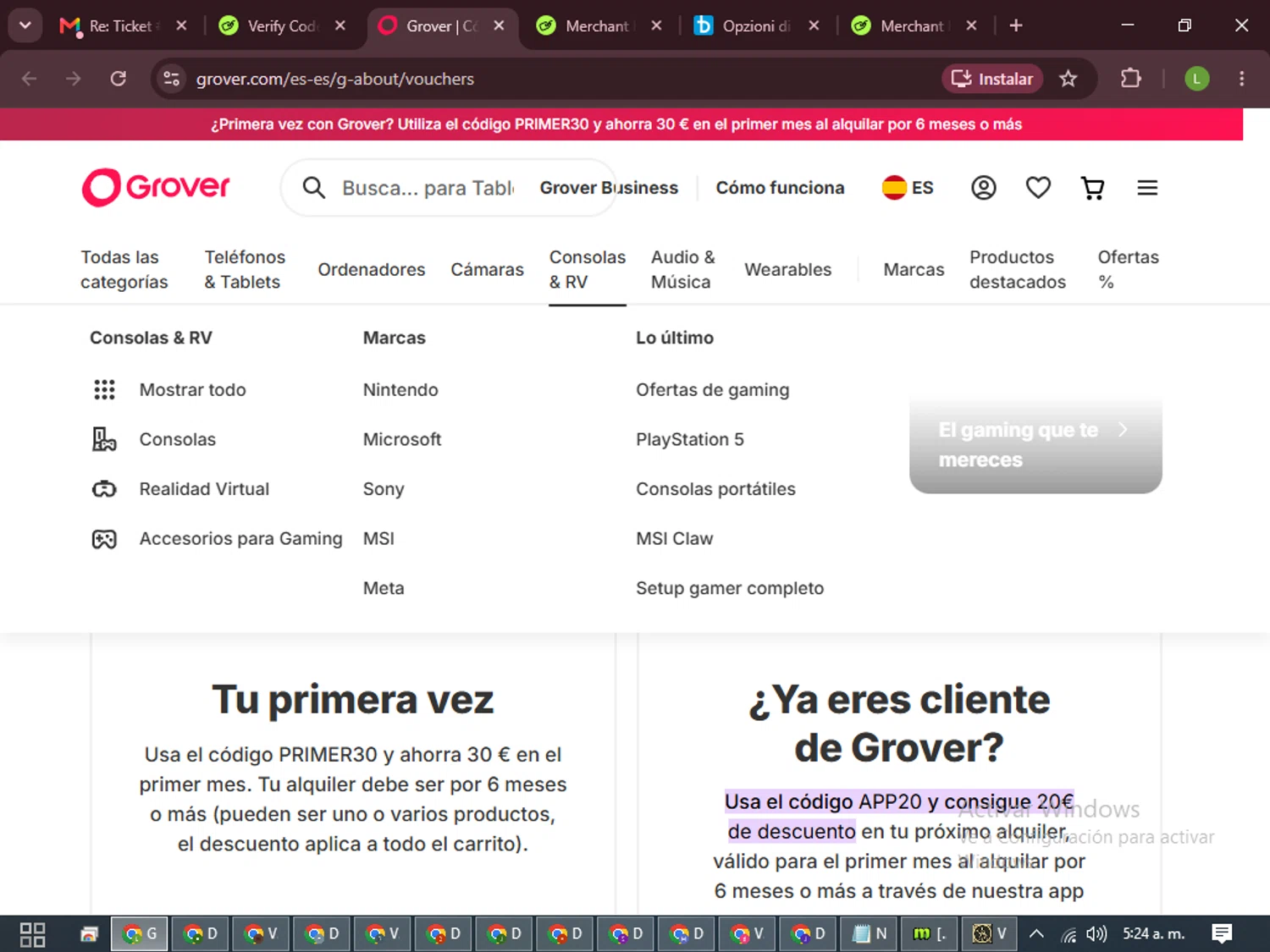Open the Chrome profile avatar L
This screenshot has width=1270, height=952.
(x=1196, y=79)
